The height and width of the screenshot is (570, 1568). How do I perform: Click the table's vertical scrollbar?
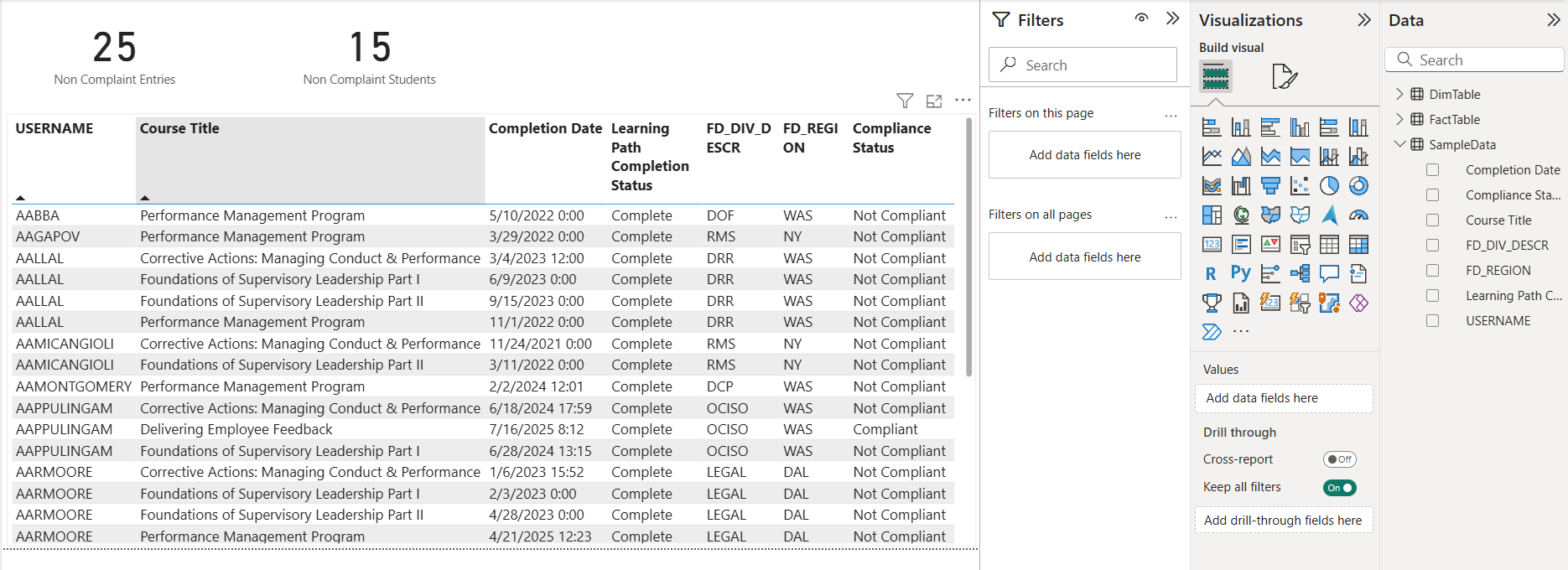coord(969,247)
